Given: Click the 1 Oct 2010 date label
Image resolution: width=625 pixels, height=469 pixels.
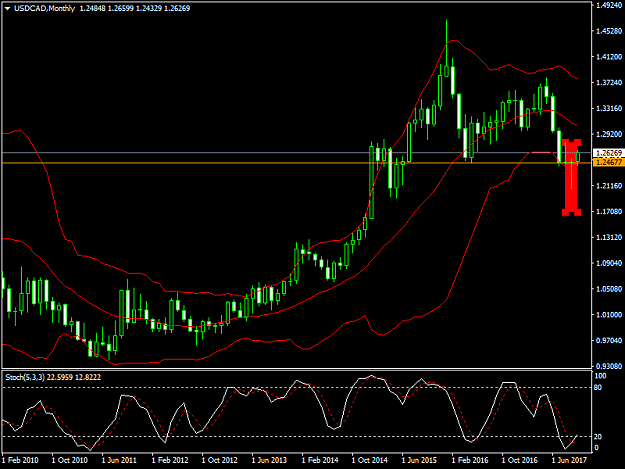Looking at the screenshot, I should pyautogui.click(x=70, y=460).
